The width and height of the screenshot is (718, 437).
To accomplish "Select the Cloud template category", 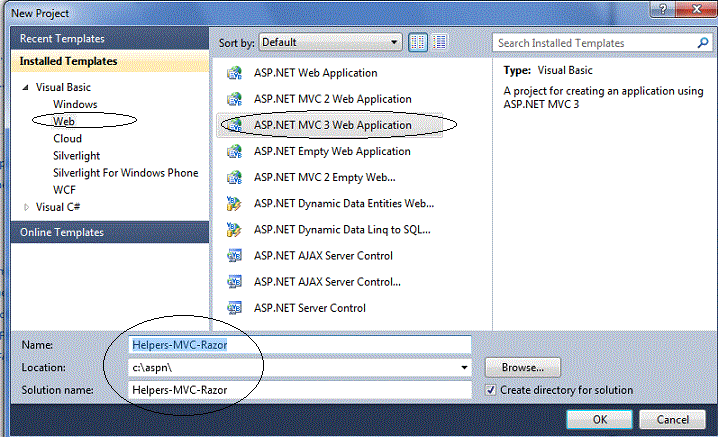I will point(67,139).
